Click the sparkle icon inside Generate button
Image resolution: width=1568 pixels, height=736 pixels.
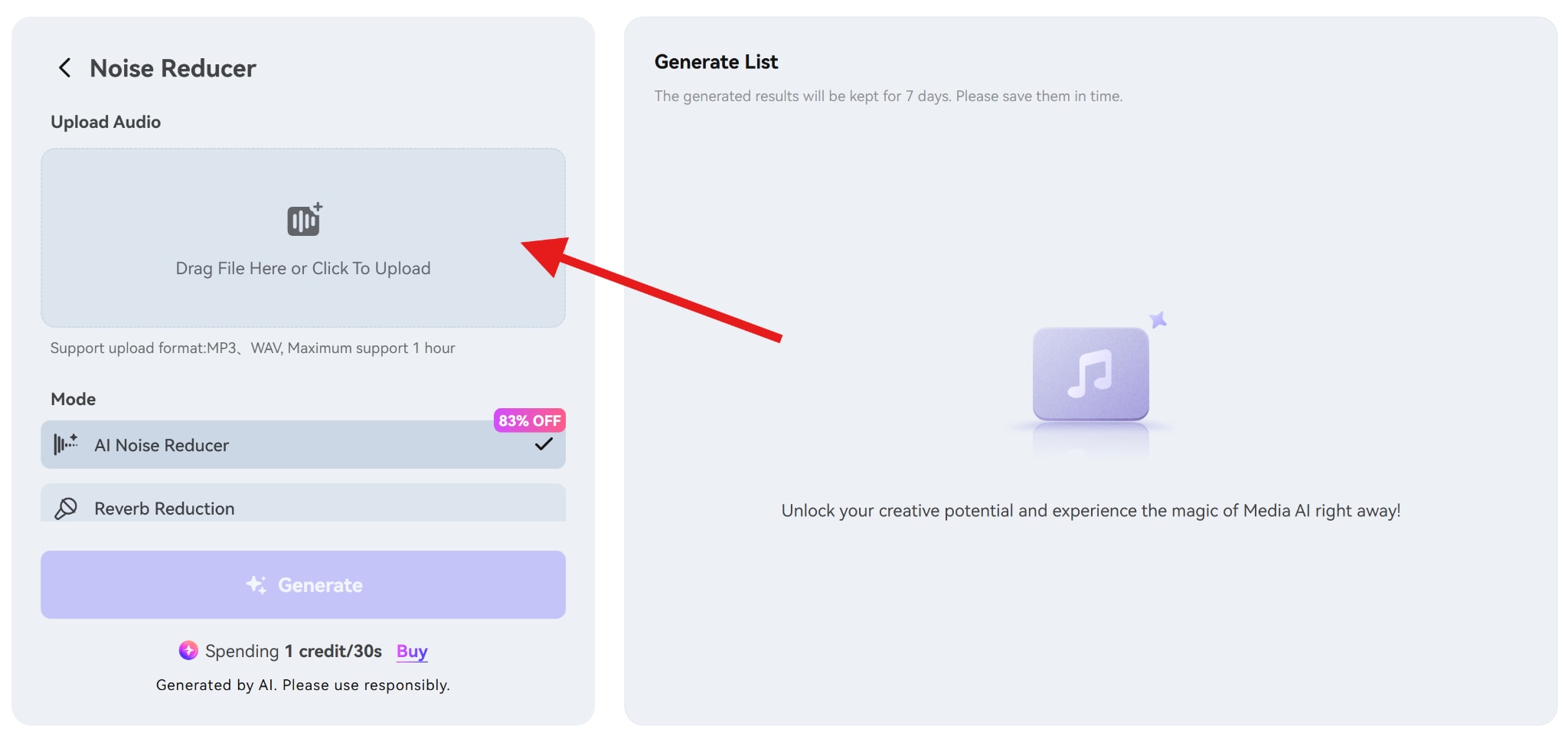[257, 584]
